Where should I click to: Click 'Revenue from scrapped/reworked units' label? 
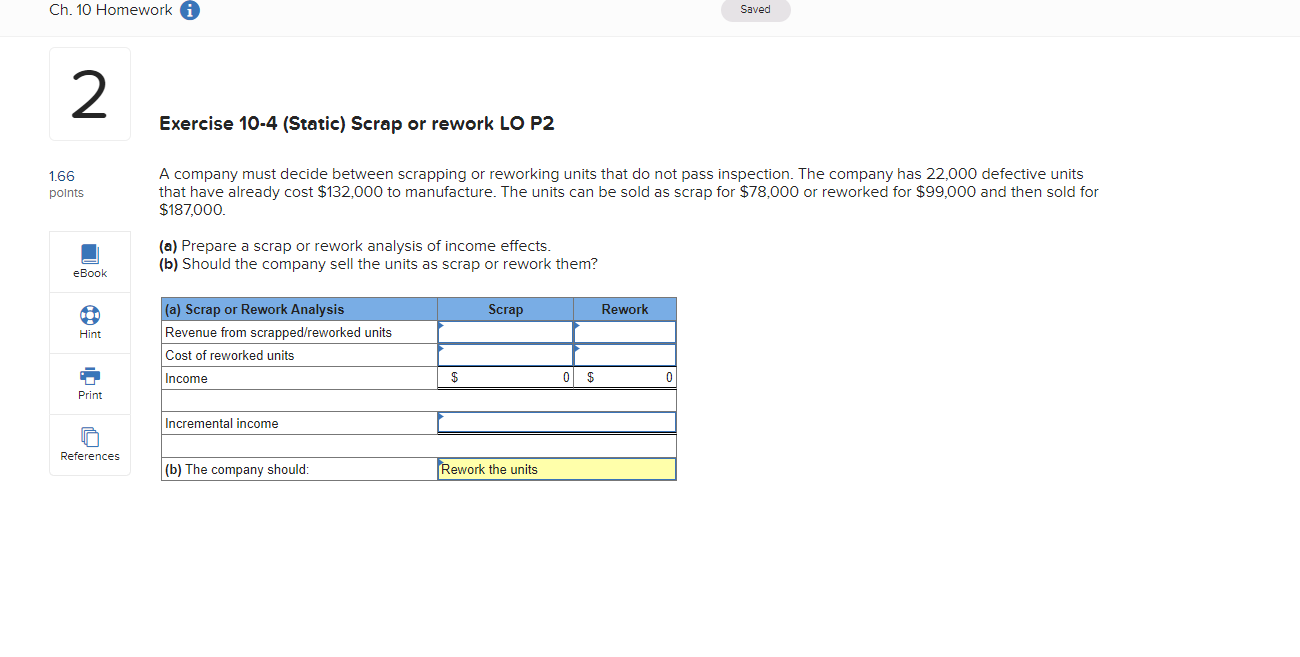[278, 332]
